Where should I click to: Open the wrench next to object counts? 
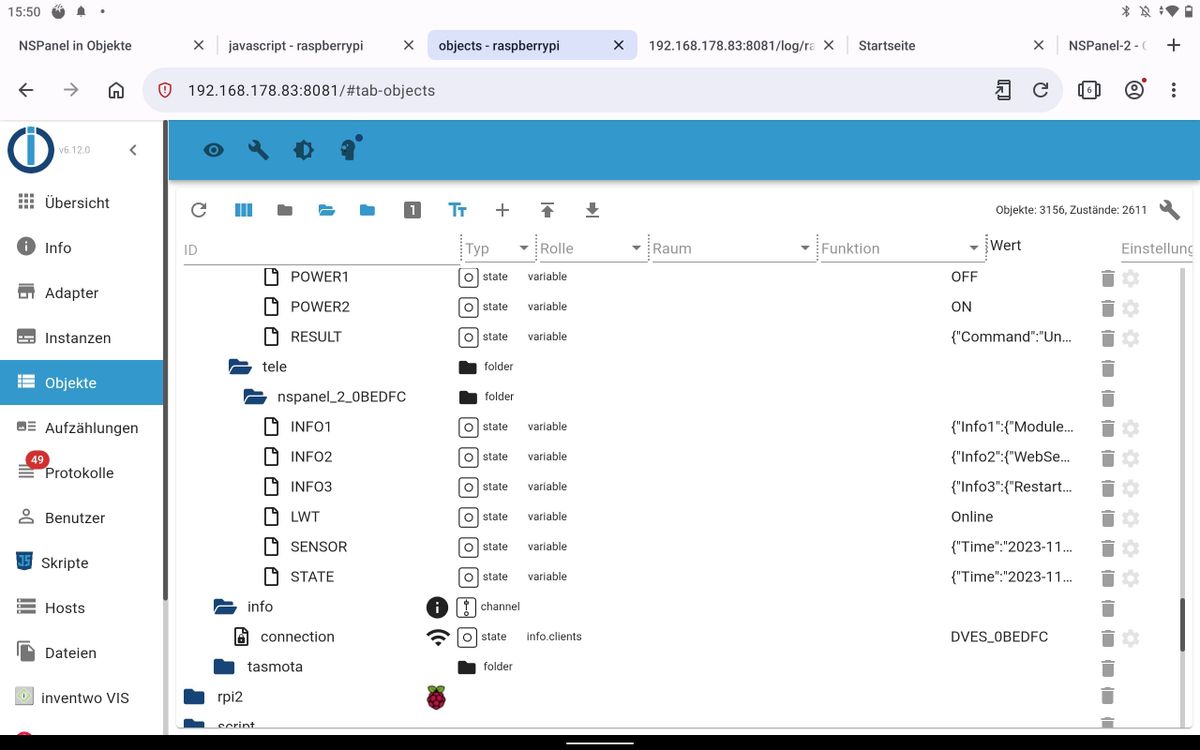coord(1169,210)
